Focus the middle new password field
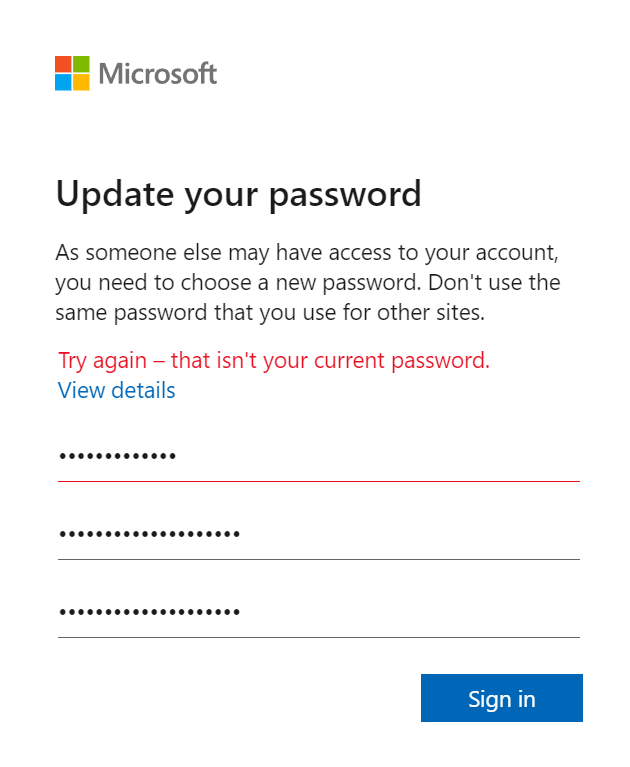 click(x=318, y=534)
